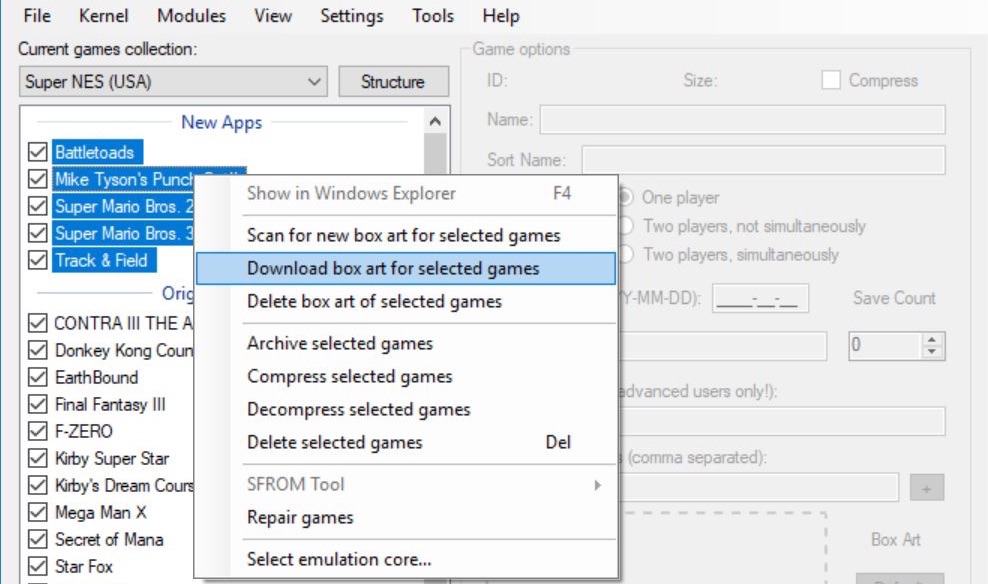Increase the Save Count value
Viewport: 988px width, 584px height.
932,340
